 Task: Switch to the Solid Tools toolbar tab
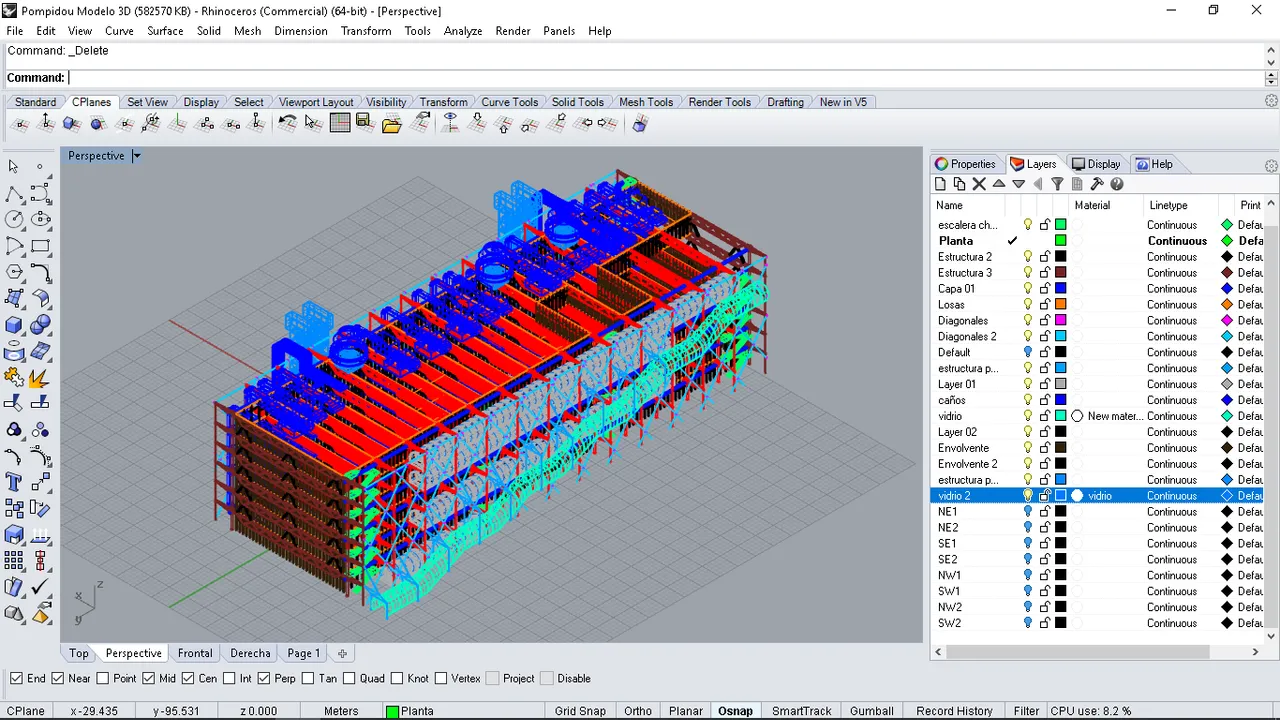[x=578, y=102]
